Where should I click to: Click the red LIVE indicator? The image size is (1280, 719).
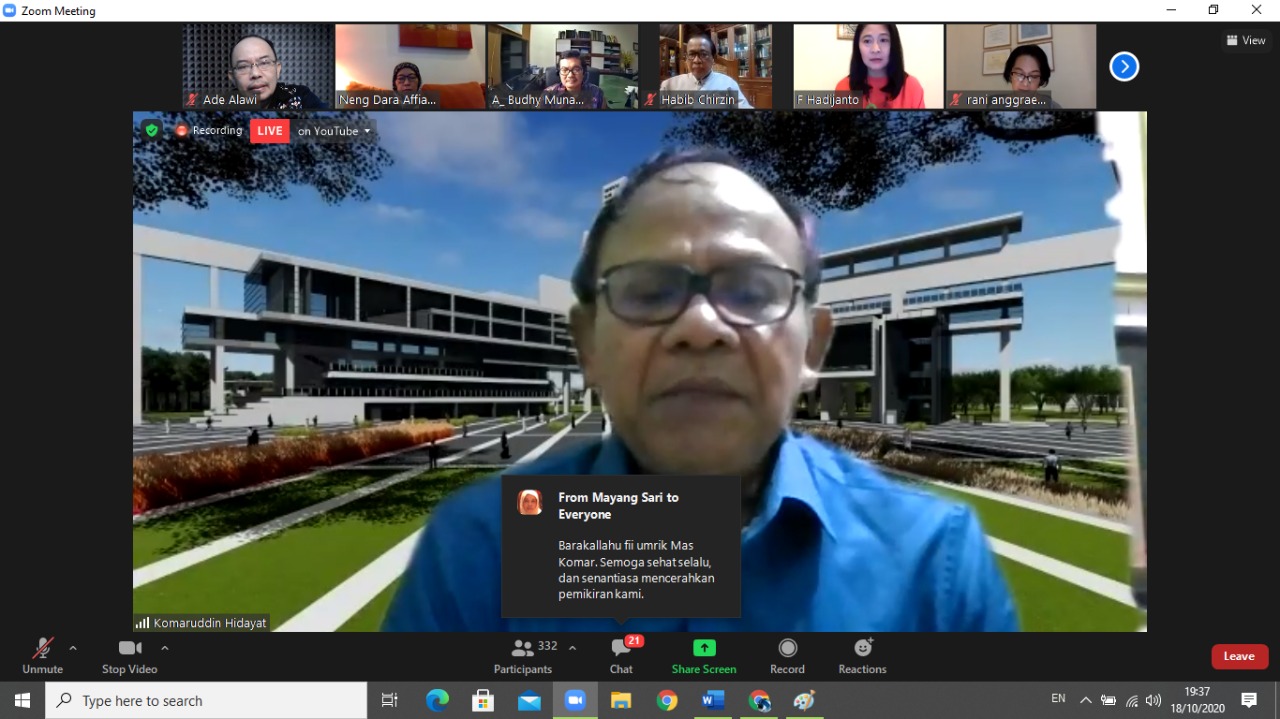click(x=269, y=131)
